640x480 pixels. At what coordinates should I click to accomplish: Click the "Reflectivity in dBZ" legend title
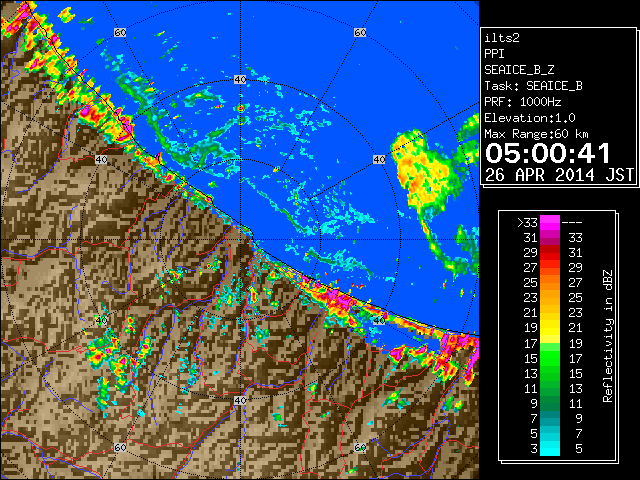(607, 336)
